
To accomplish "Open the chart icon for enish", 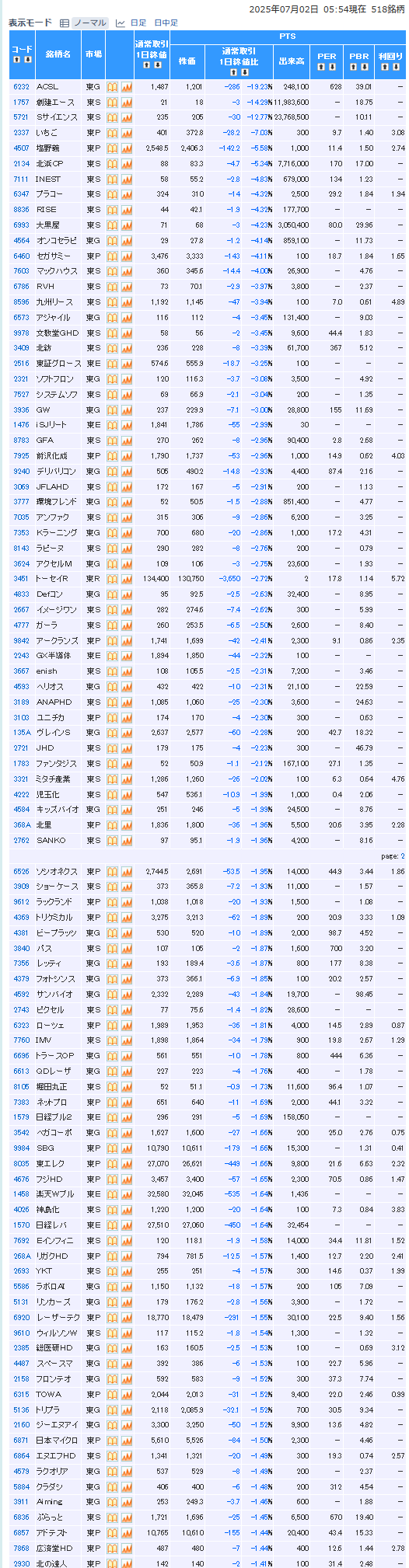I will pyautogui.click(x=127, y=671).
